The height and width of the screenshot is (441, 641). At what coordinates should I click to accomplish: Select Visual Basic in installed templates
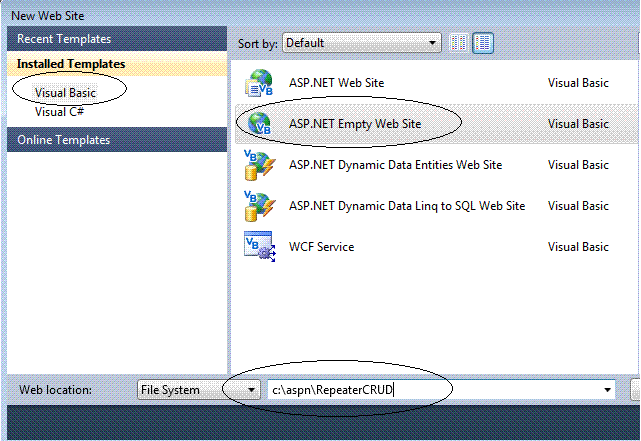pyautogui.click(x=65, y=93)
